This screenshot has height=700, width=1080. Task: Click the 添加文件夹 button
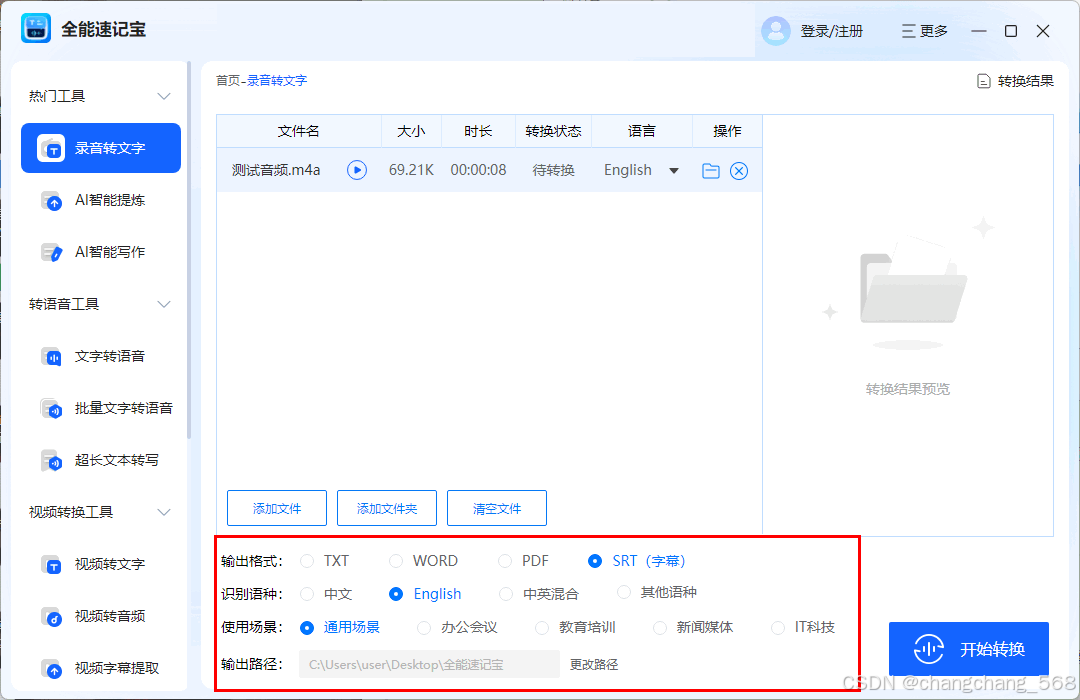(x=387, y=508)
